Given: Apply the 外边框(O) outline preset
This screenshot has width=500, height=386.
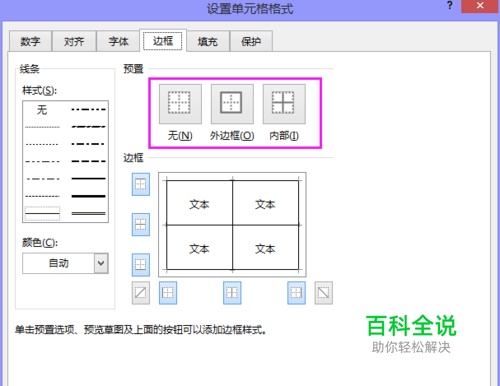Looking at the screenshot, I should (232, 104).
